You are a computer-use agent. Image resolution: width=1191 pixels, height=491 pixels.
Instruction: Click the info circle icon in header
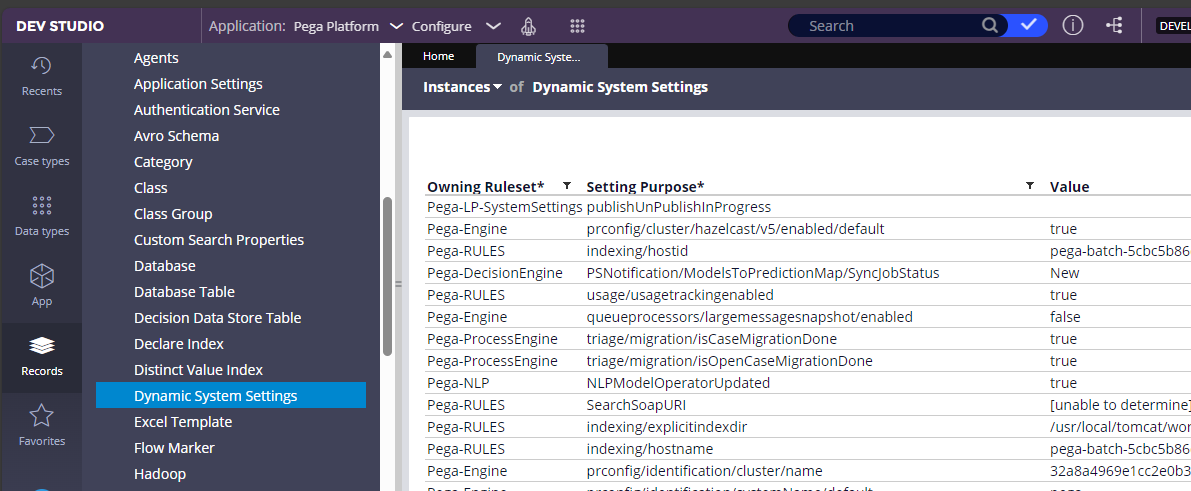[1073, 25]
